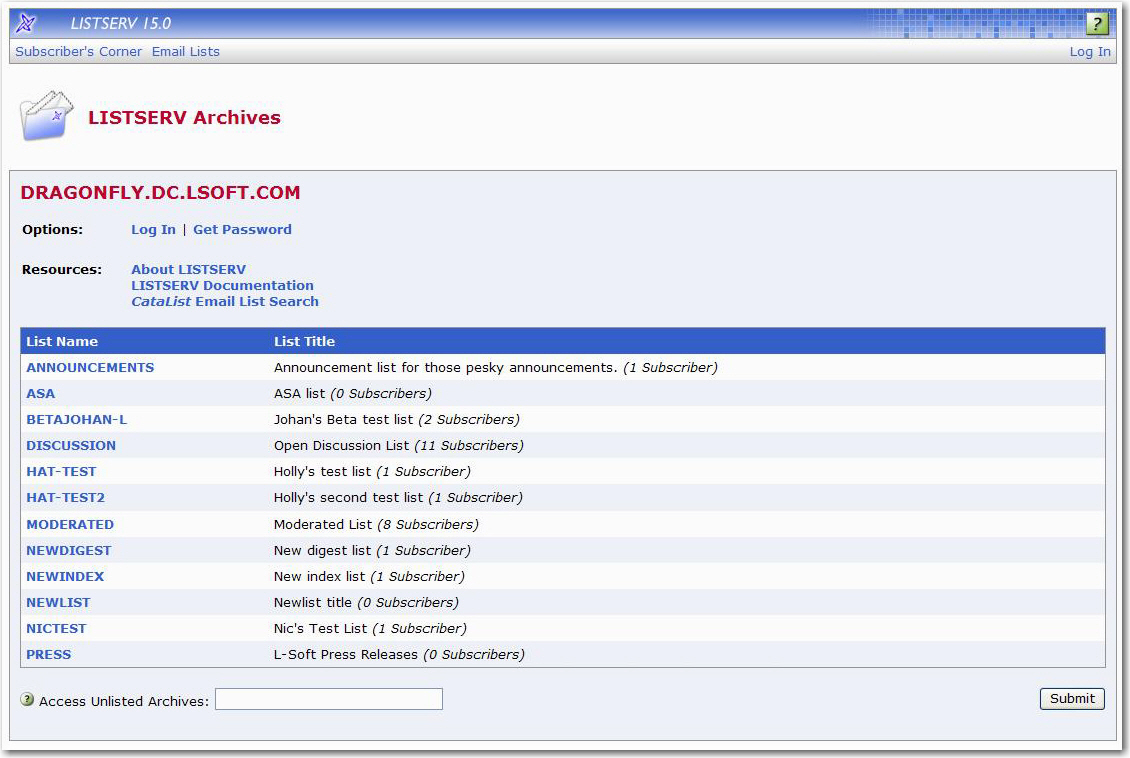This screenshot has height=758, width=1130.
Task: Click help icon beside Access Unlisted Archives
Action: point(27,700)
